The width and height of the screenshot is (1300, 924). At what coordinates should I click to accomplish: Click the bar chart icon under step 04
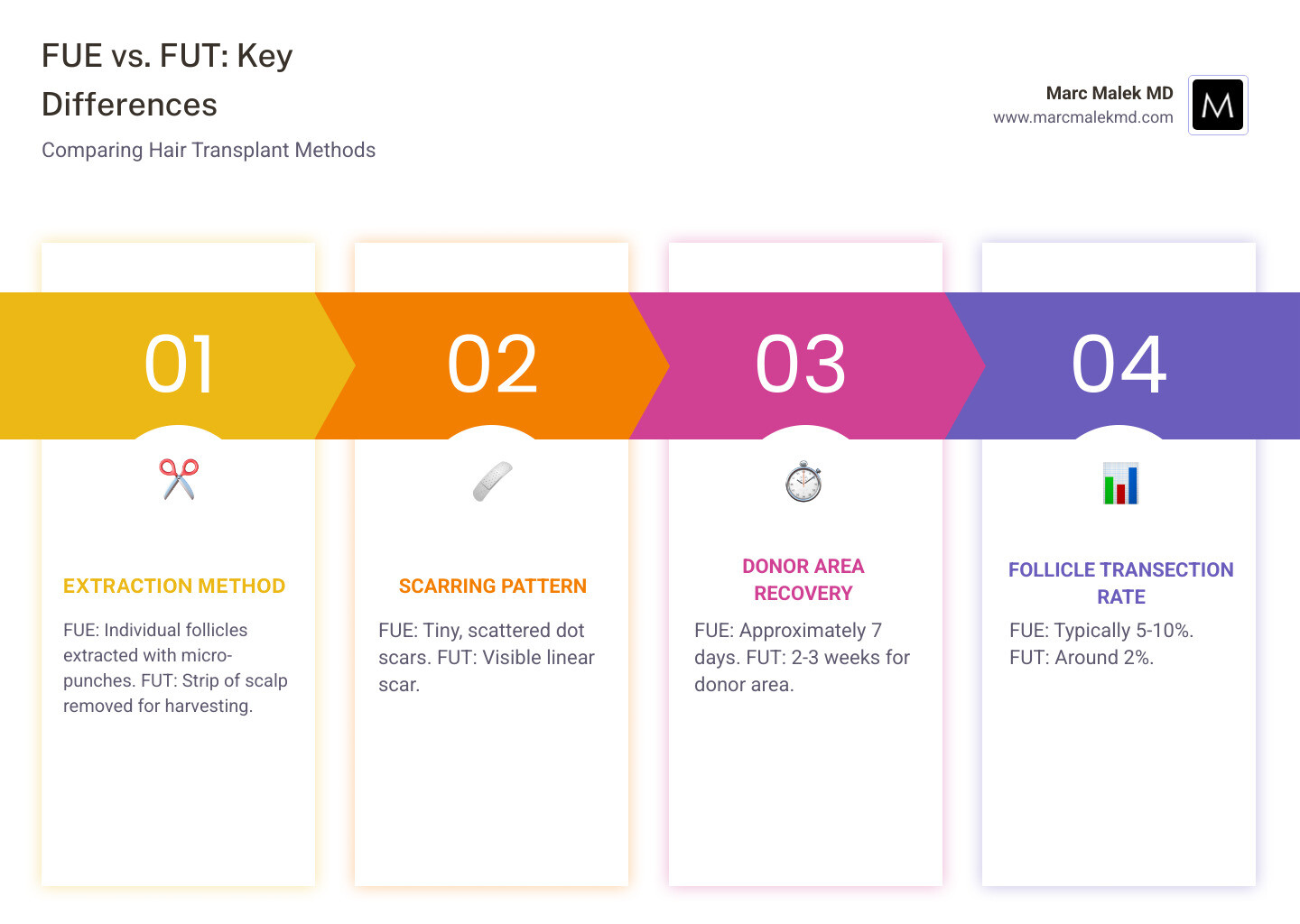(x=1120, y=483)
